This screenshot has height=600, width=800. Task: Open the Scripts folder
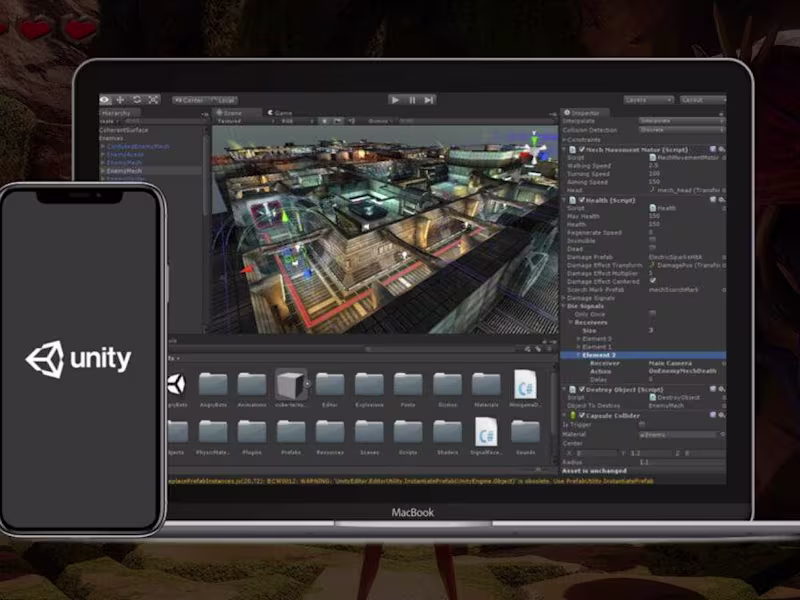[408, 433]
